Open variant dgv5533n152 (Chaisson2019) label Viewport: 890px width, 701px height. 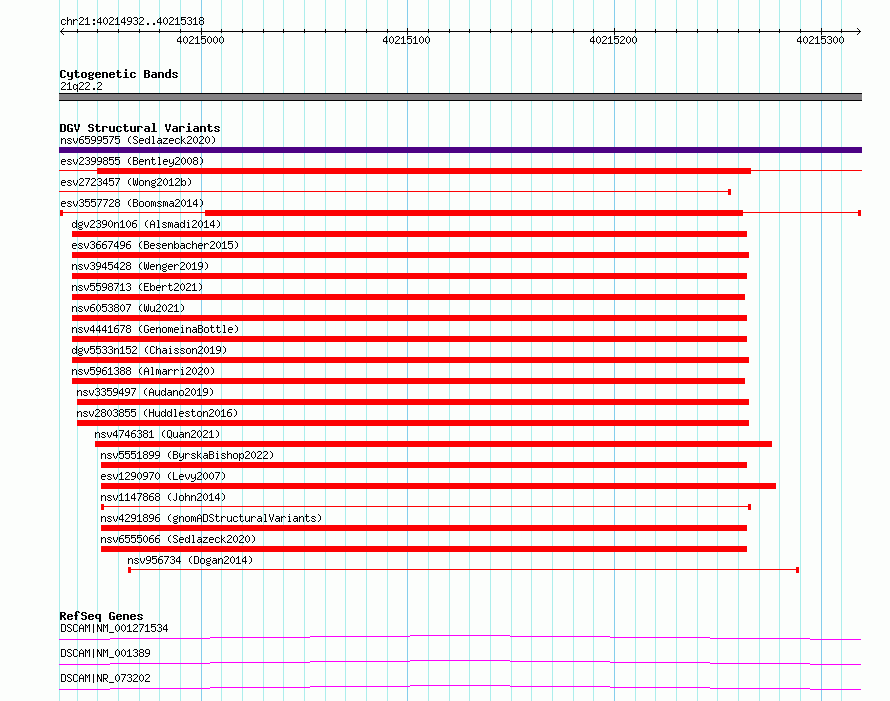pyautogui.click(x=149, y=350)
